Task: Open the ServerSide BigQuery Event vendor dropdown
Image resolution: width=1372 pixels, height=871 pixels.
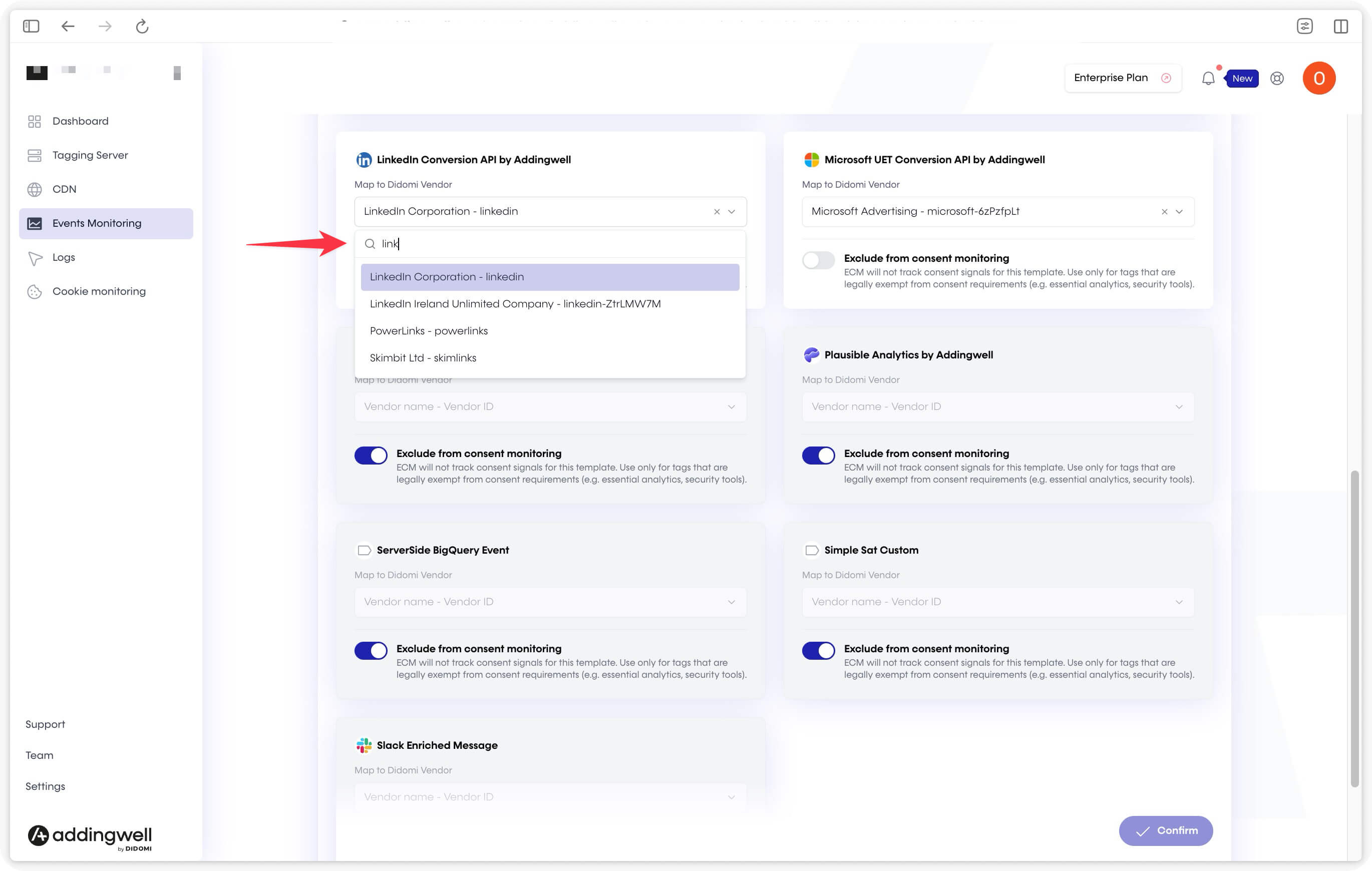Action: click(550, 602)
